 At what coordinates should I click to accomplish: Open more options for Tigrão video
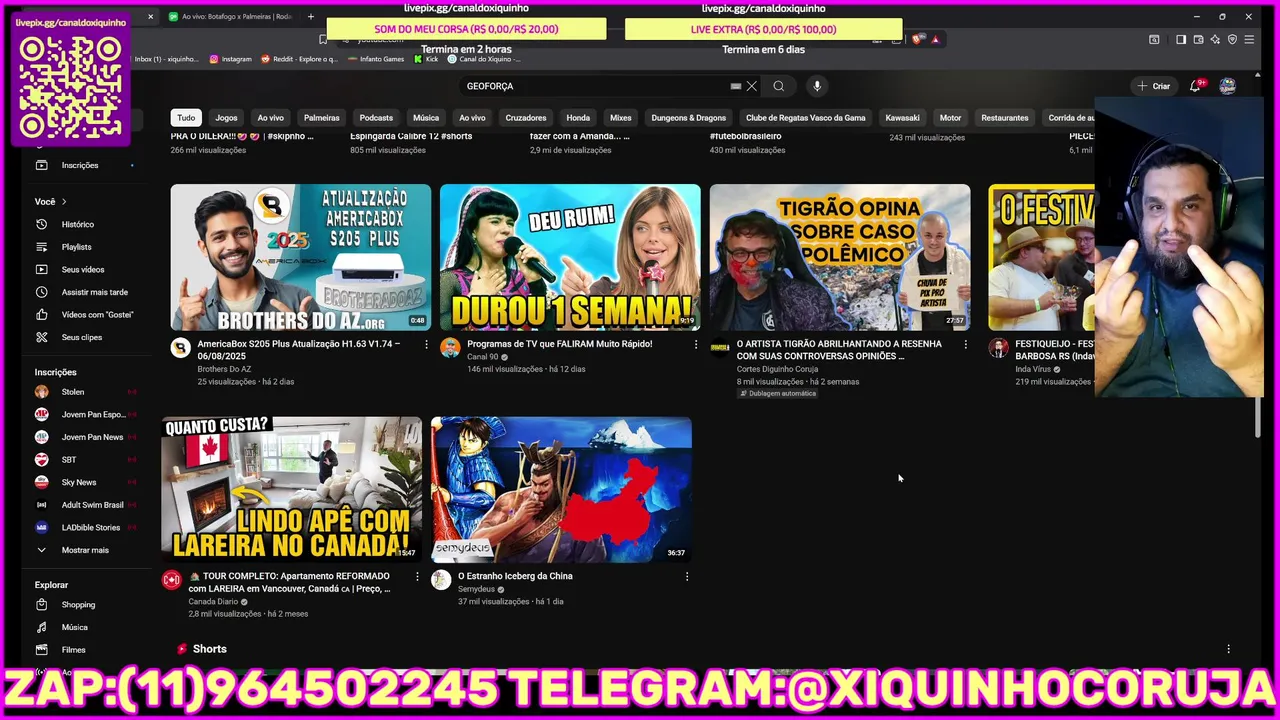965,344
